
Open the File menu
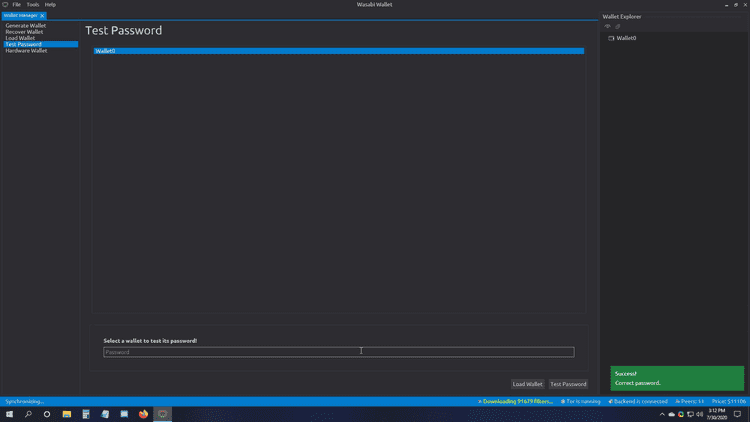tap(16, 5)
